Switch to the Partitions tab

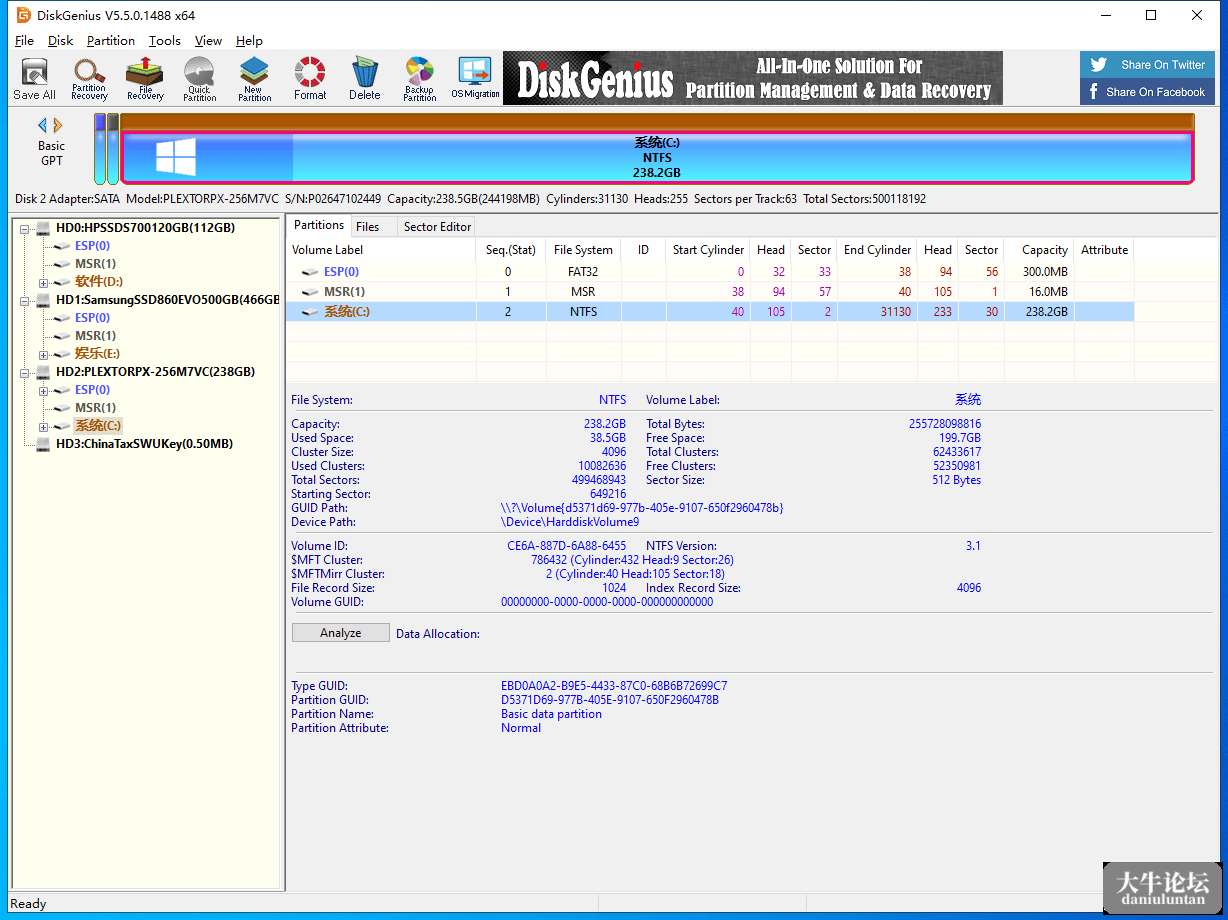coord(319,225)
